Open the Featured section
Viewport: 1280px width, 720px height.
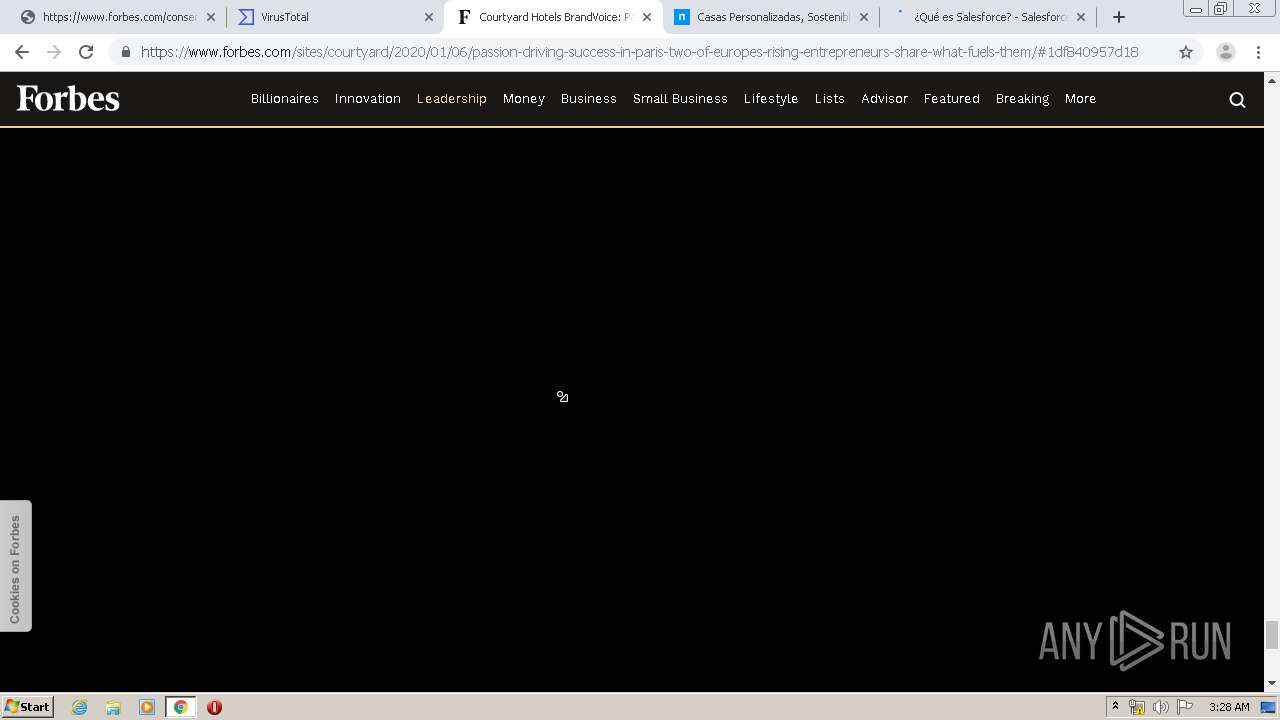point(952,98)
